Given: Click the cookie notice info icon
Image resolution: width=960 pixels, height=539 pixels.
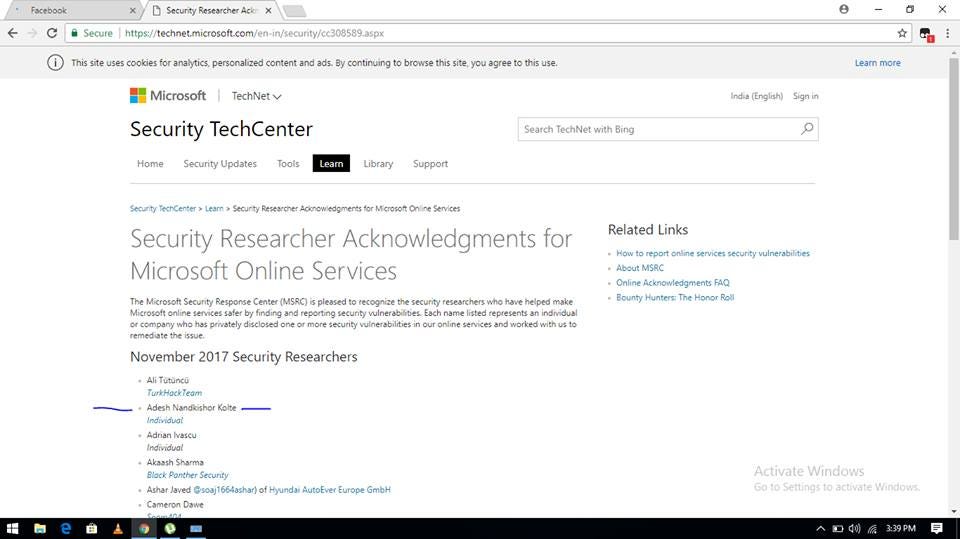Looking at the screenshot, I should (55, 62).
